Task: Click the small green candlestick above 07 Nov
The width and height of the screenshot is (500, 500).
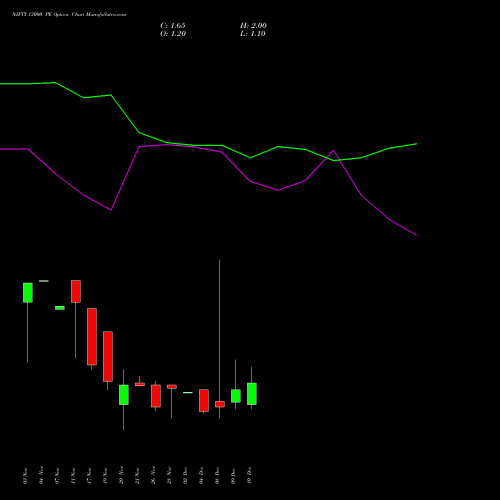Action: tap(60, 308)
